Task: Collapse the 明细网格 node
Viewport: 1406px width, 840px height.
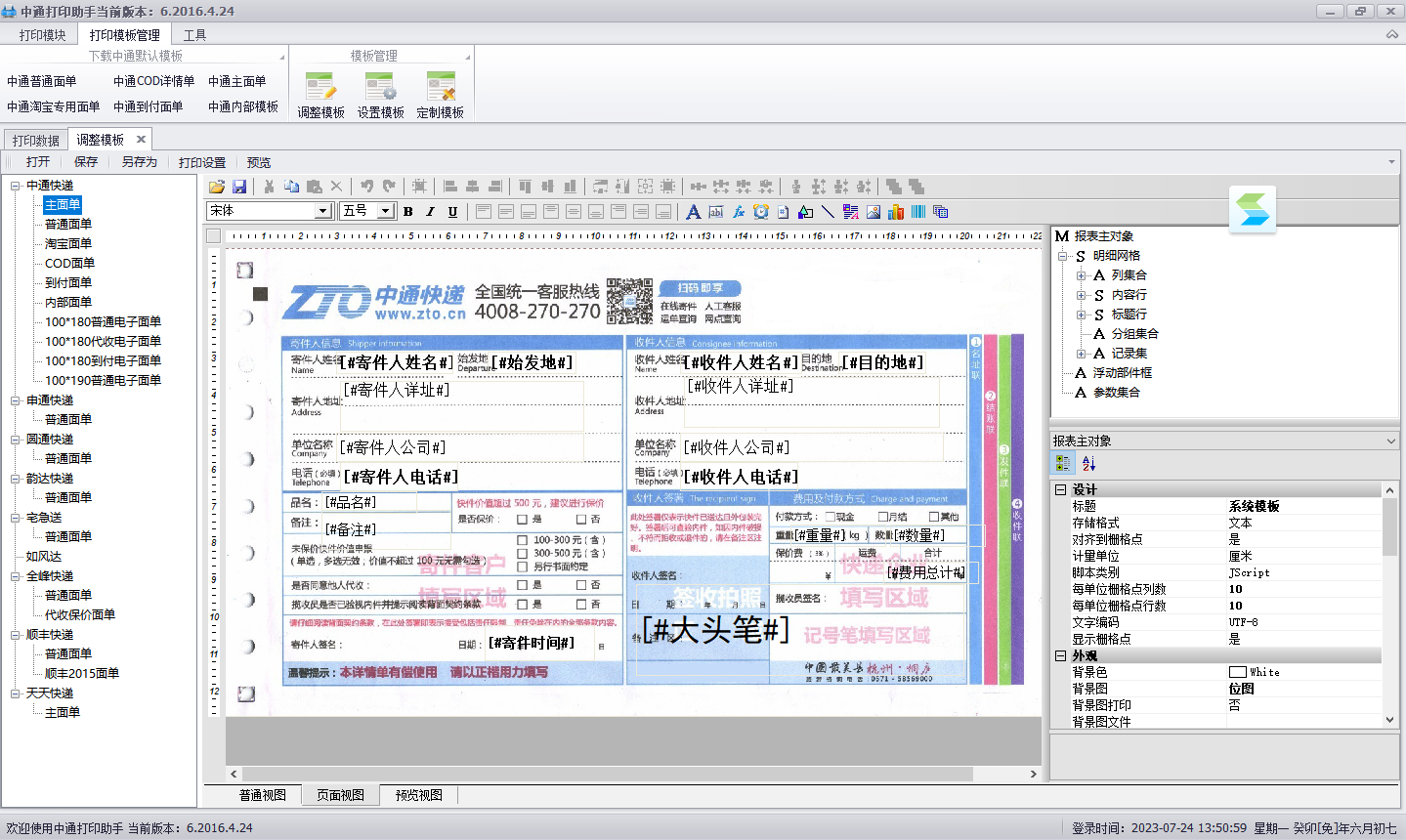Action: tap(1063, 256)
